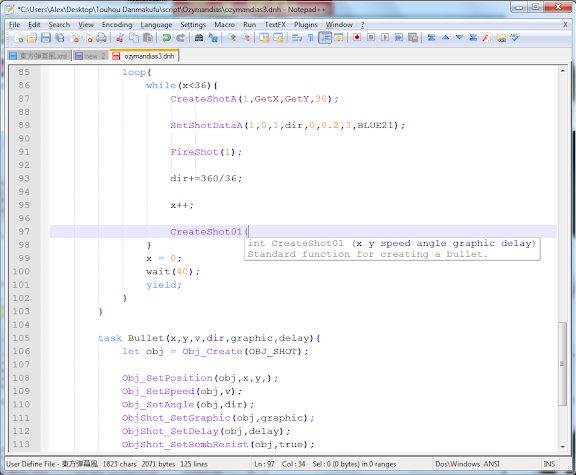
Task: Click Synchronize Vertical Scrolling icon
Action: pyautogui.click(x=264, y=37)
